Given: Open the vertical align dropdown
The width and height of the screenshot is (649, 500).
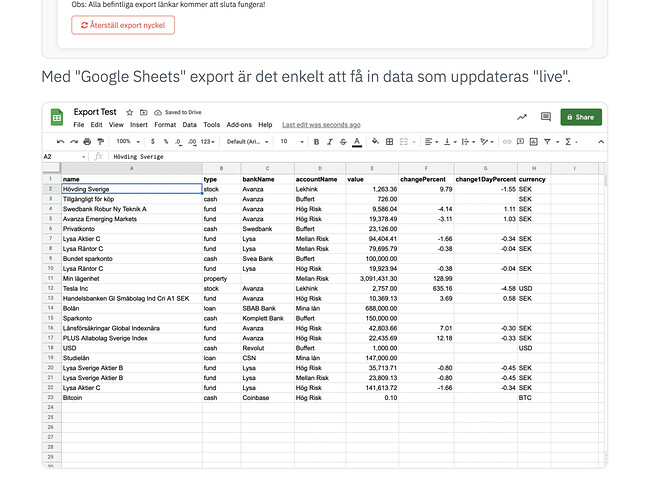Looking at the screenshot, I should (450, 142).
